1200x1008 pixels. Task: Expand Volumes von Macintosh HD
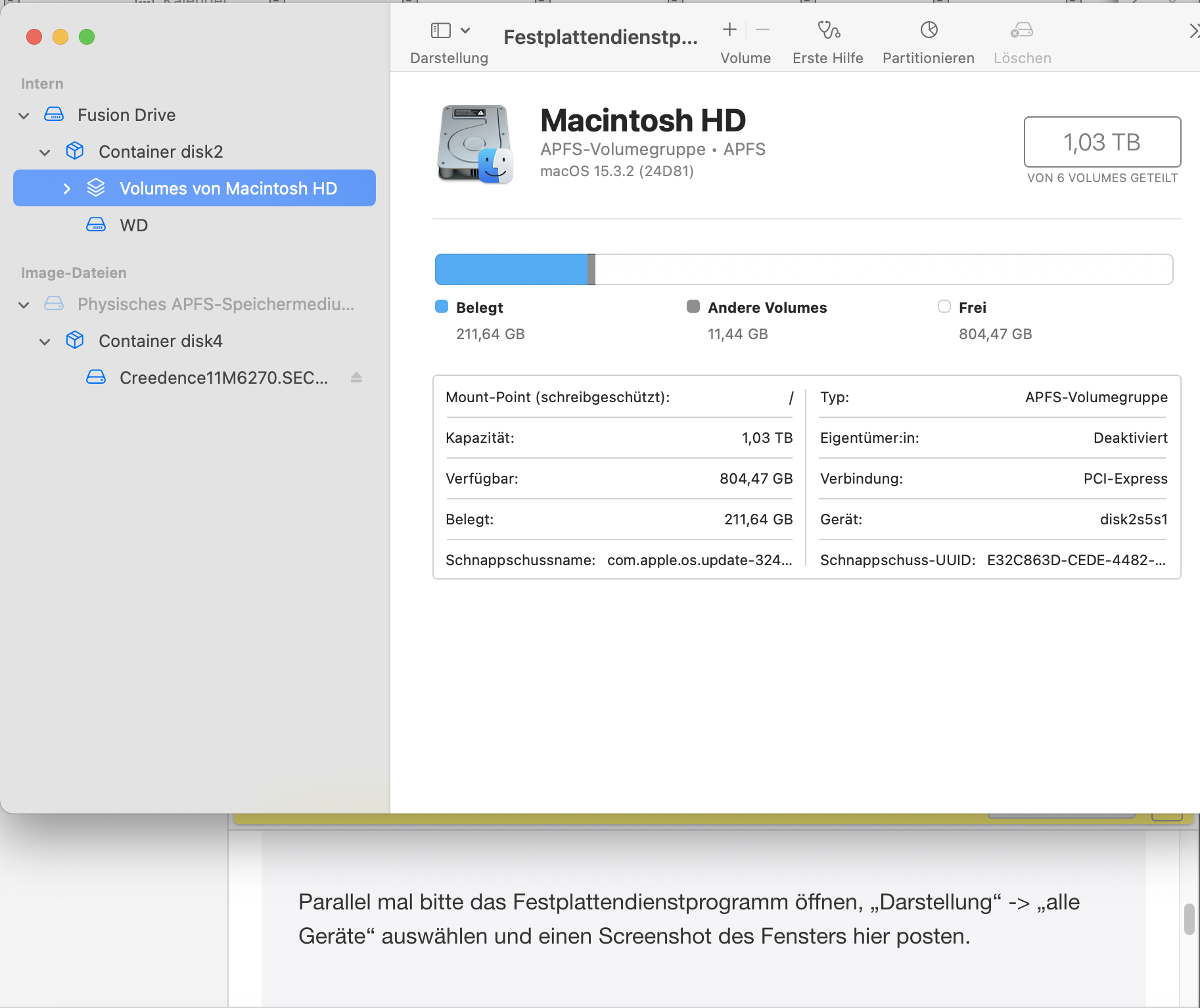pos(66,189)
